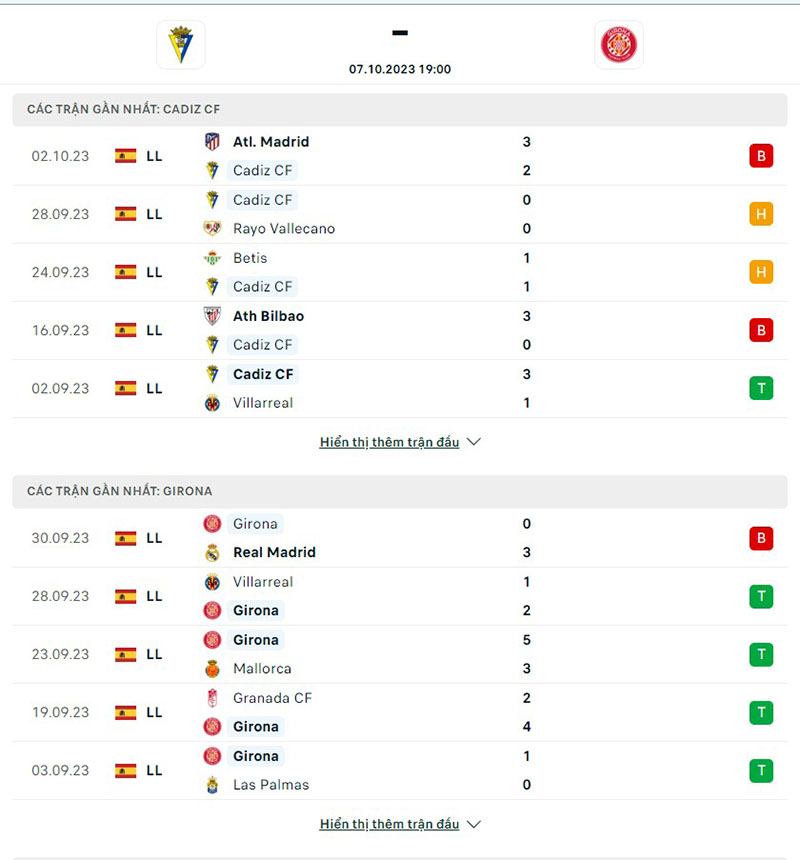800x860 pixels.
Task: Click the Real Madrid club icon
Action: pos(213,552)
